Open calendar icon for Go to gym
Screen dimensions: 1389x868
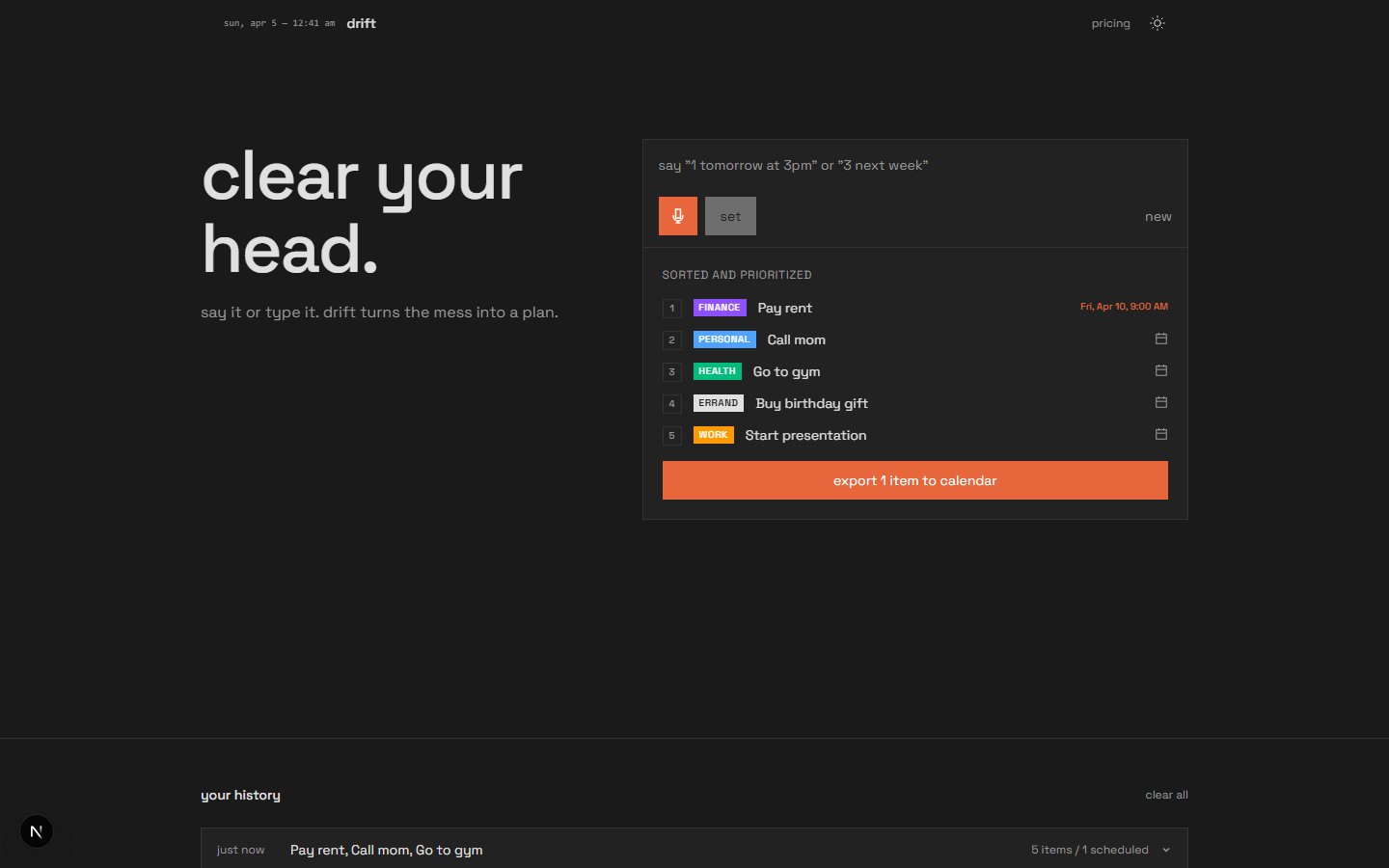pos(1160,370)
